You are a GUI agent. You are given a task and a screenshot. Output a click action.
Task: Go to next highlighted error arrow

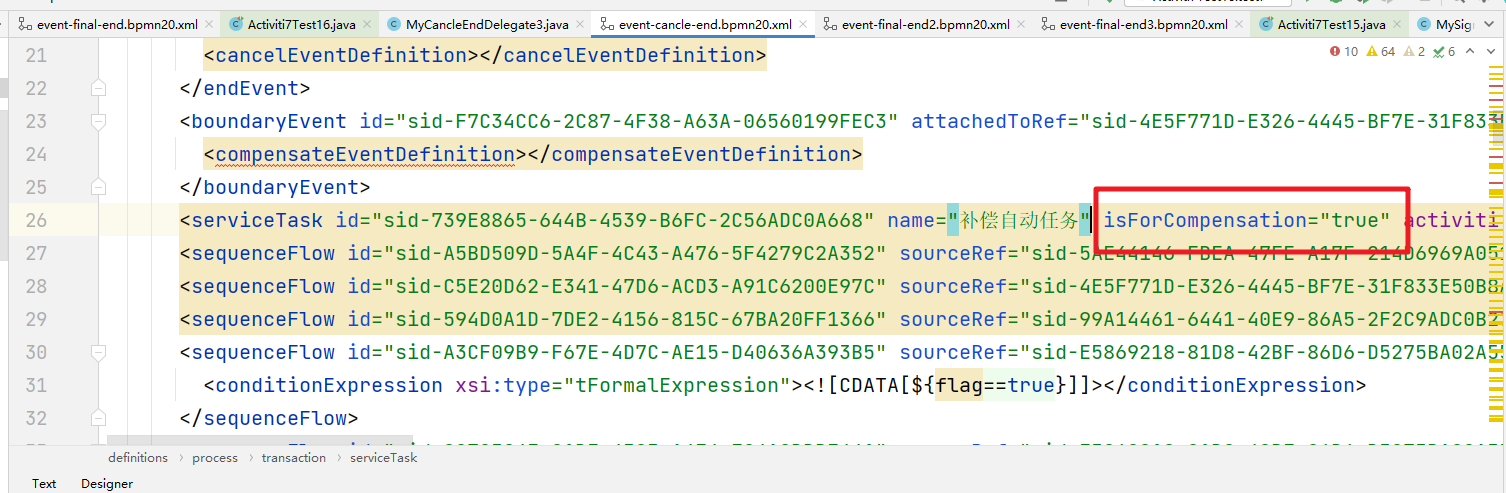[1491, 51]
